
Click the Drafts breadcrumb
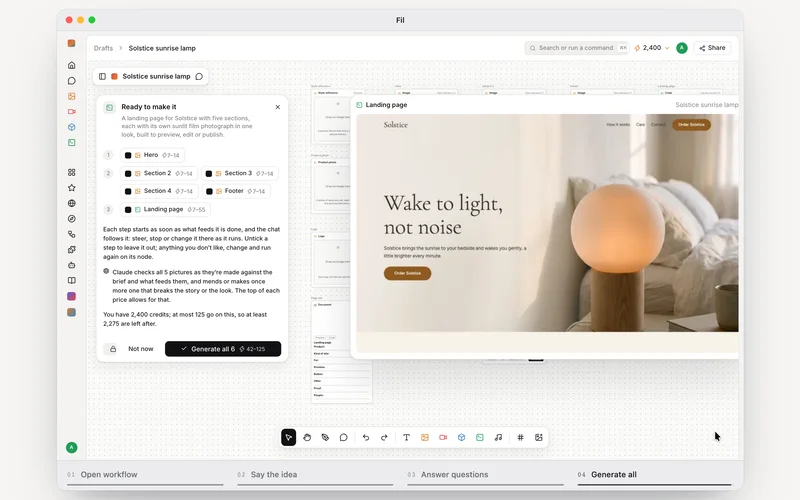point(103,48)
